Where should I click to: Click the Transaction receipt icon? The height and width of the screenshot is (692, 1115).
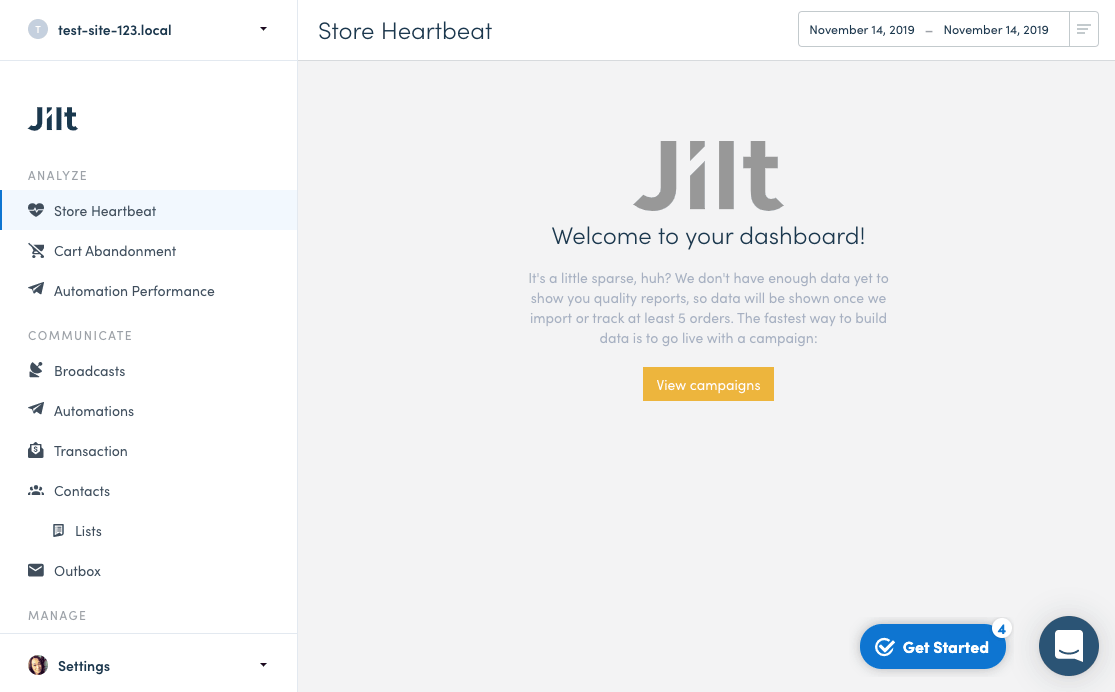[x=36, y=450]
